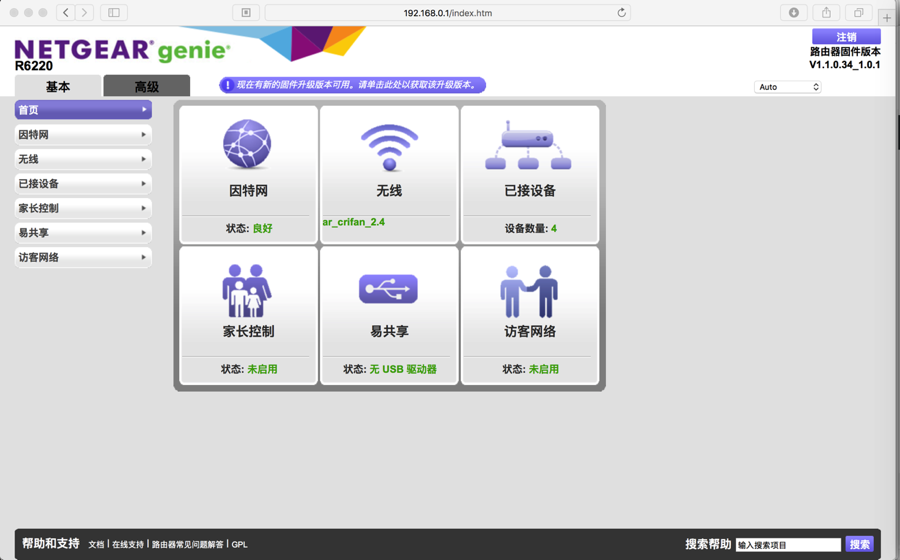Viewport: 900px width, 560px height.
Task: Click the R6220 model label
Action: click(x=34, y=66)
